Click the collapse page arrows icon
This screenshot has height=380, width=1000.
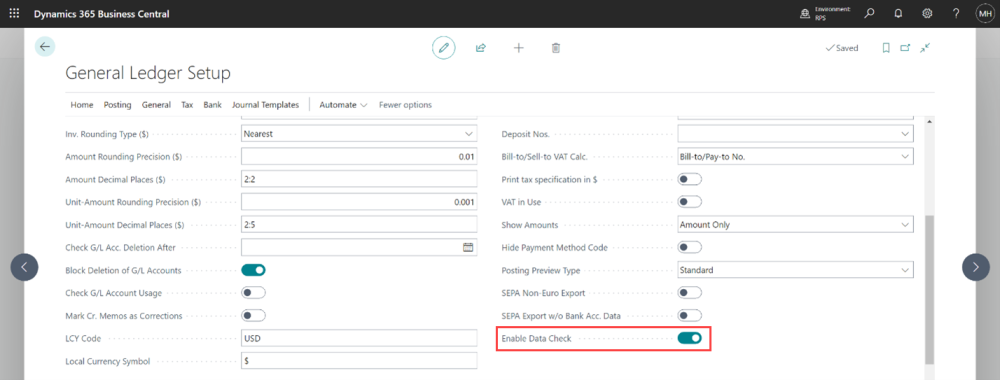(925, 48)
